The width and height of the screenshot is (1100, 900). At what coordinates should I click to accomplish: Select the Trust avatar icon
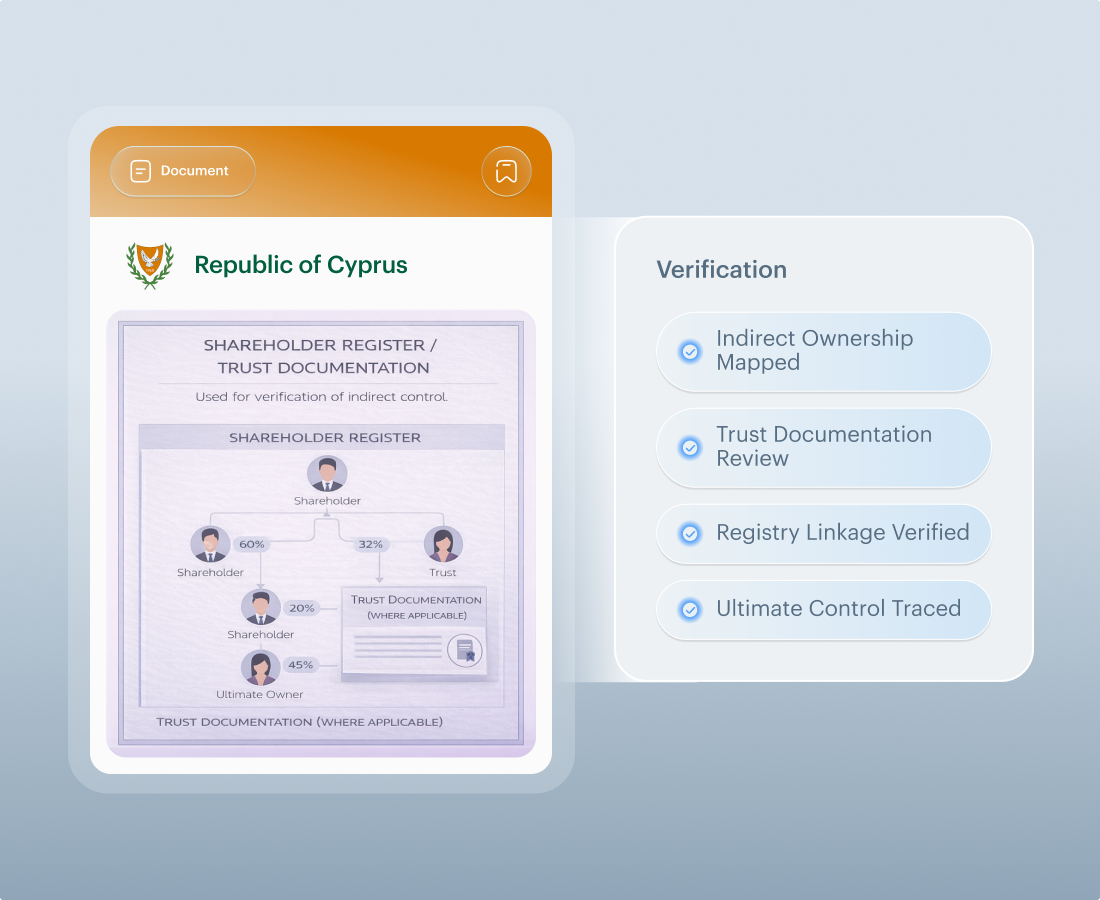coord(442,545)
